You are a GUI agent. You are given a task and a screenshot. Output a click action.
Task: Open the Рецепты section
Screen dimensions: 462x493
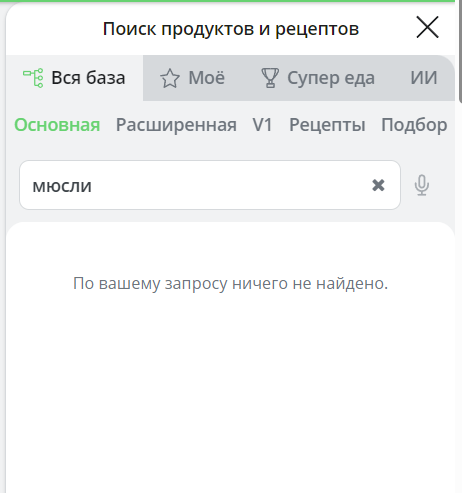(327, 125)
